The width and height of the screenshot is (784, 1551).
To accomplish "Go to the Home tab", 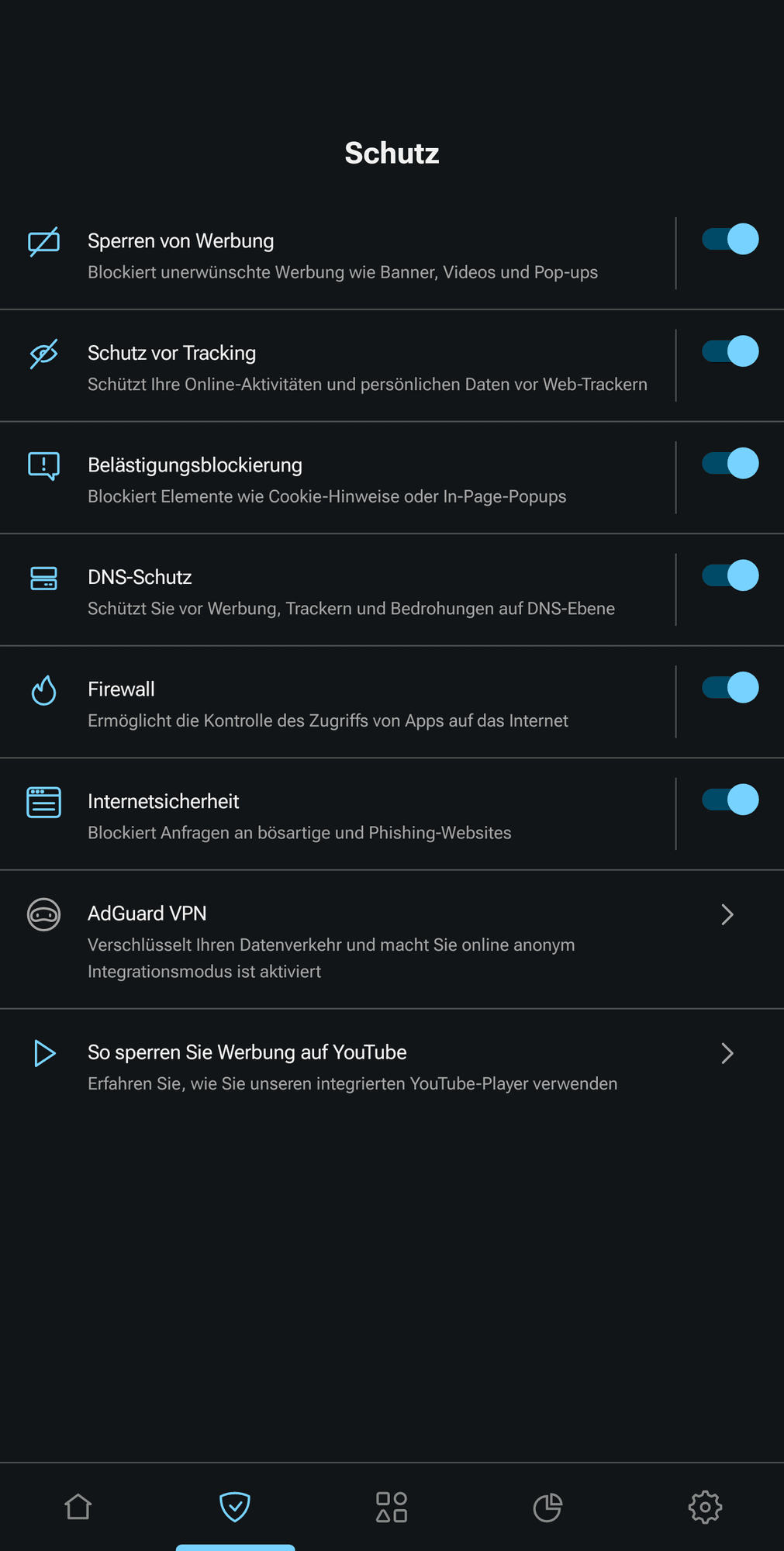I will click(78, 1507).
